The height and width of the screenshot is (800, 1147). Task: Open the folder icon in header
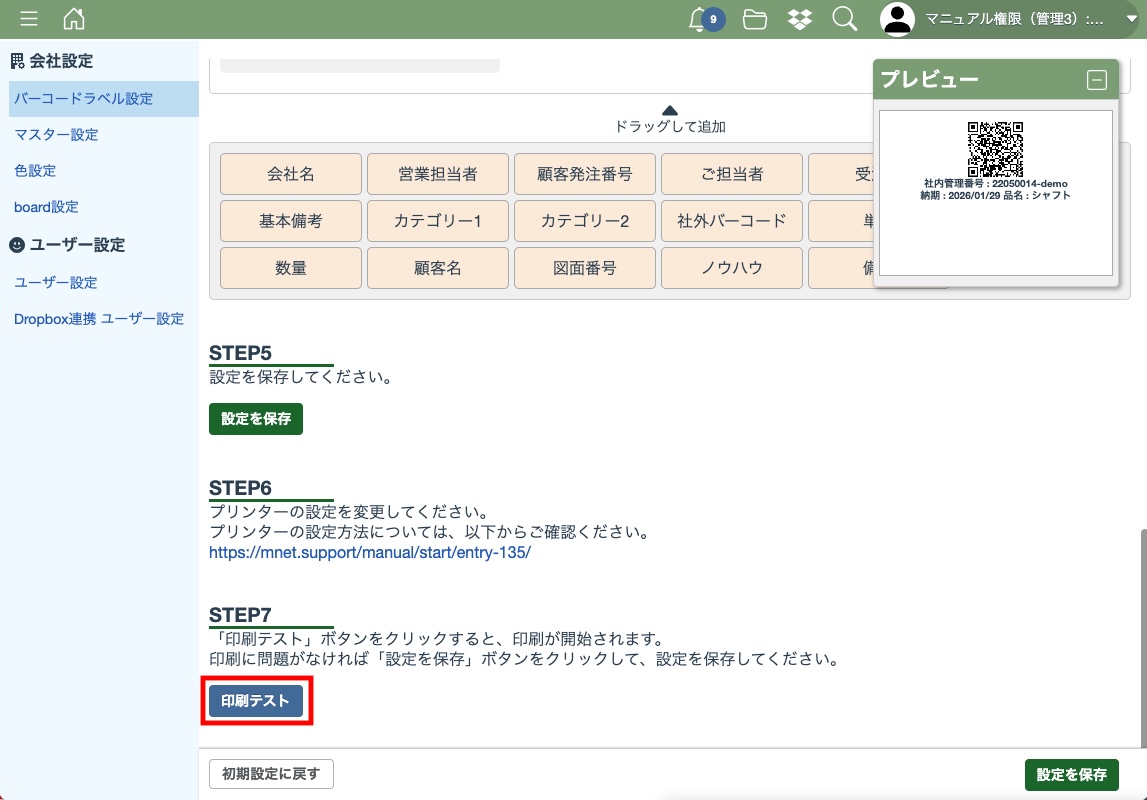tap(755, 19)
